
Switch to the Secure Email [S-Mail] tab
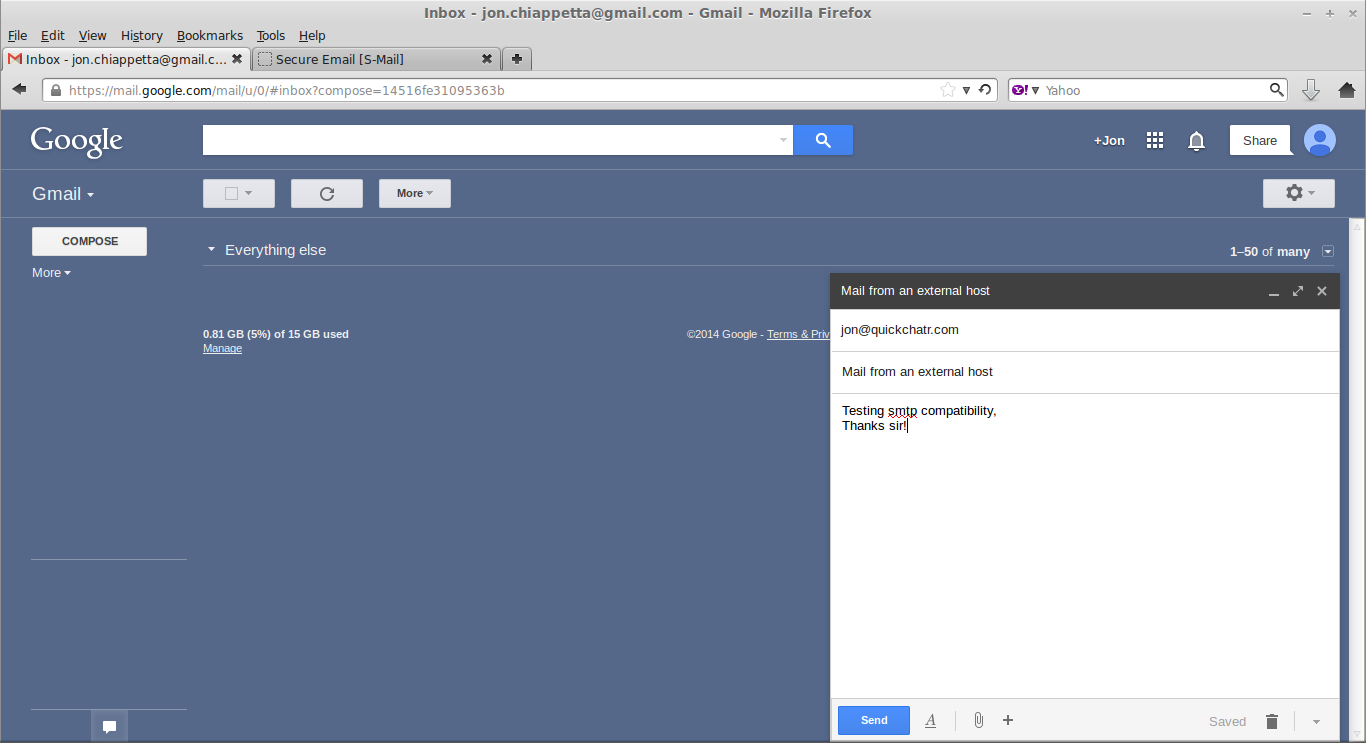[375, 59]
